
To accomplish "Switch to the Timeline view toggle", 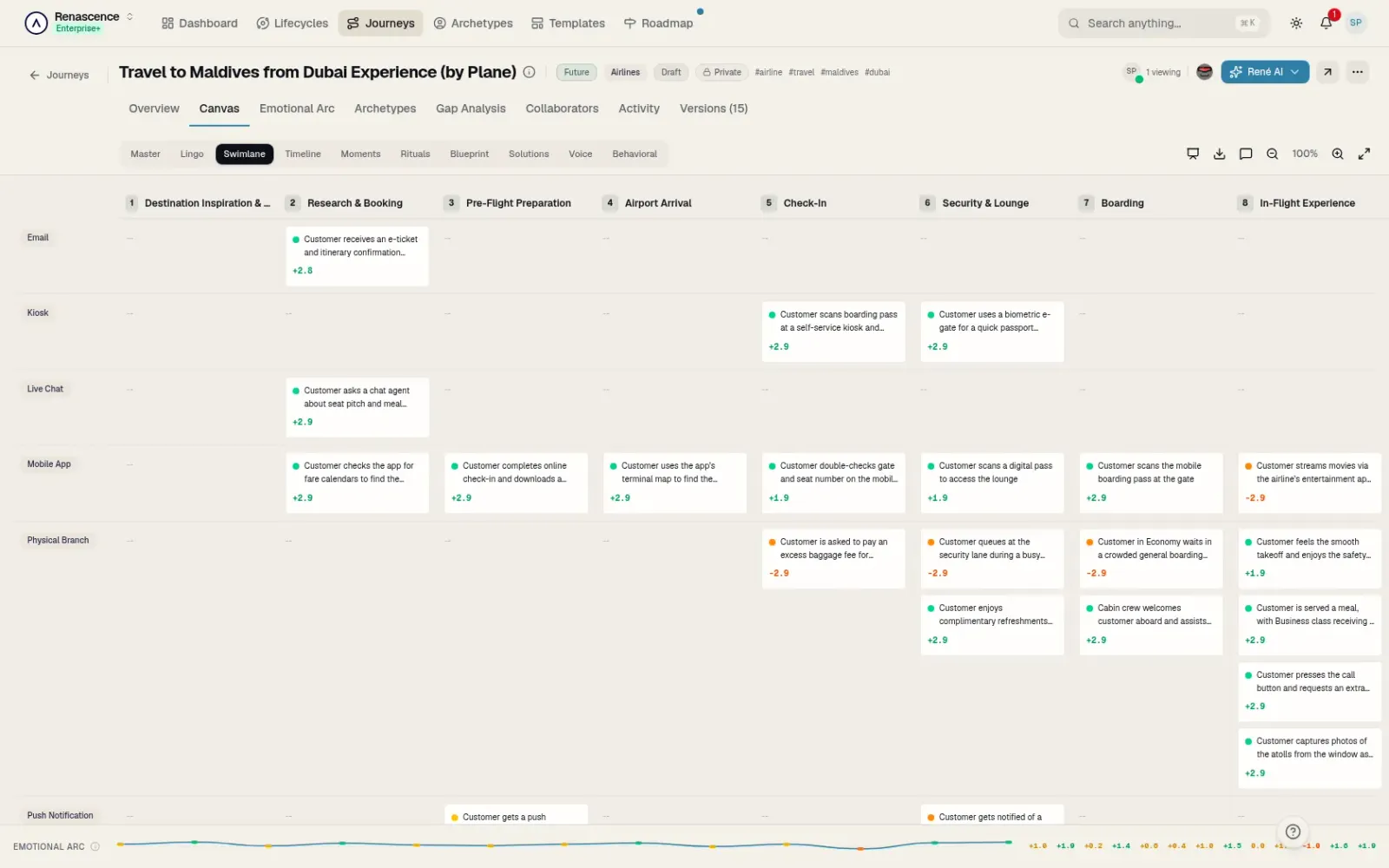I will point(303,154).
